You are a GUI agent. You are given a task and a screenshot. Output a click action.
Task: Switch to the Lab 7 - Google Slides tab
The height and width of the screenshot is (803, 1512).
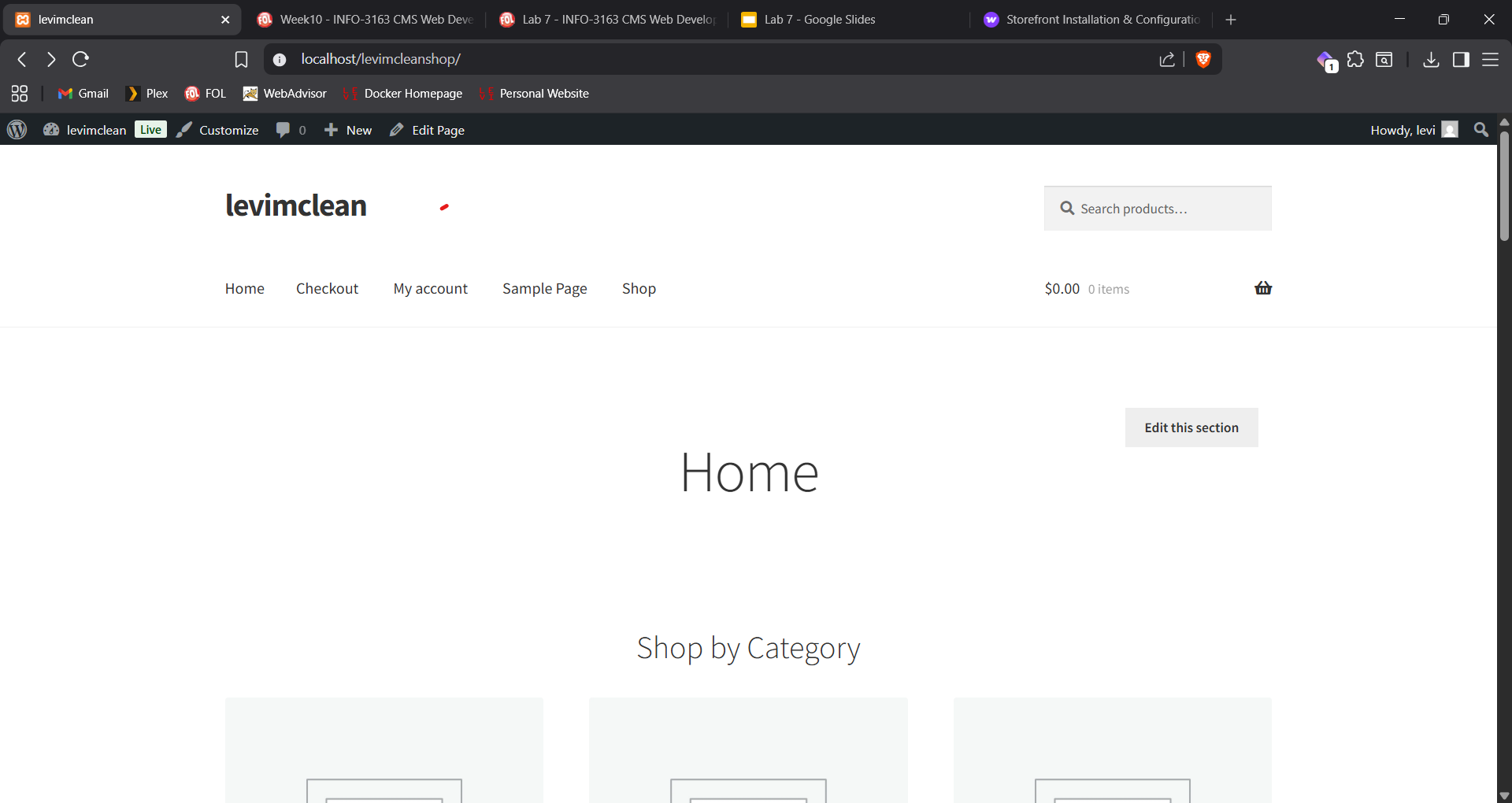pyautogui.click(x=819, y=20)
